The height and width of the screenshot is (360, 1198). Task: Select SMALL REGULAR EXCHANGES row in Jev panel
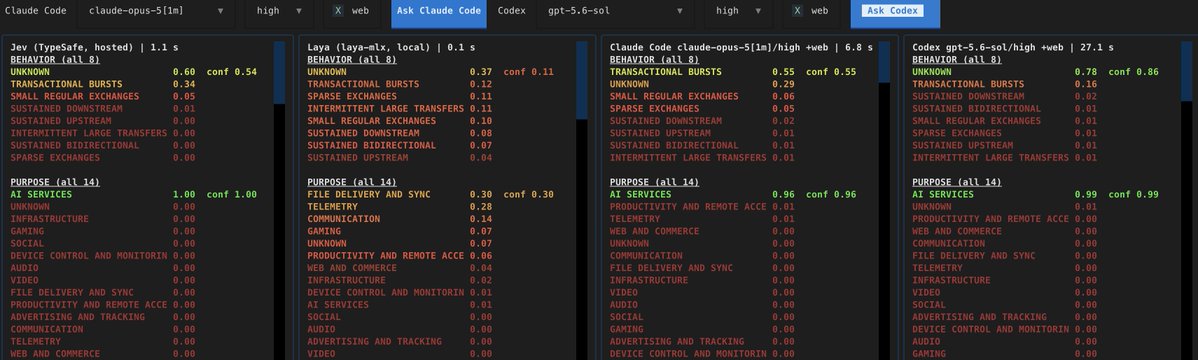103,96
